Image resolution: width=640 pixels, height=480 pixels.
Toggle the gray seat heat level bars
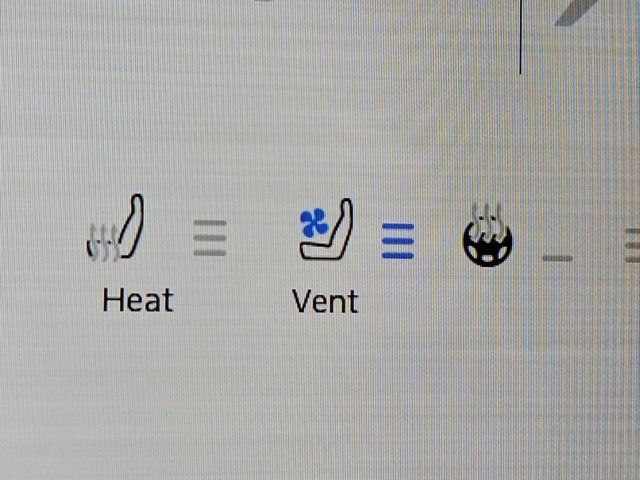click(210, 238)
